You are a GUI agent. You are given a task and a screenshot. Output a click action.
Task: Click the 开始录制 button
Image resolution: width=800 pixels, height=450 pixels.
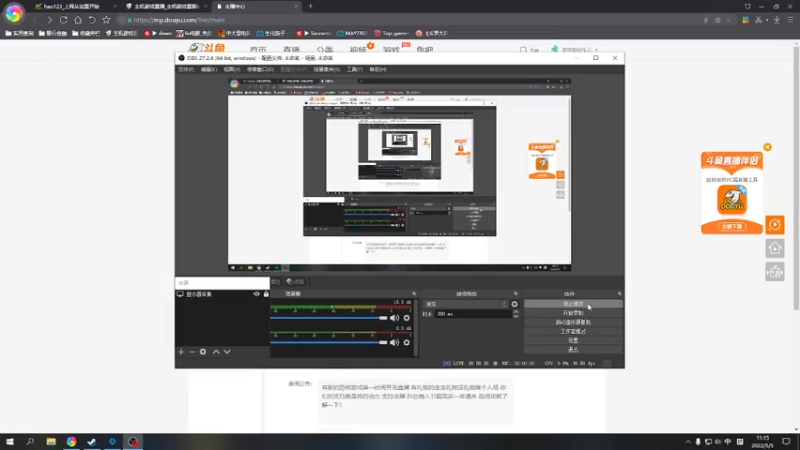[x=573, y=313]
